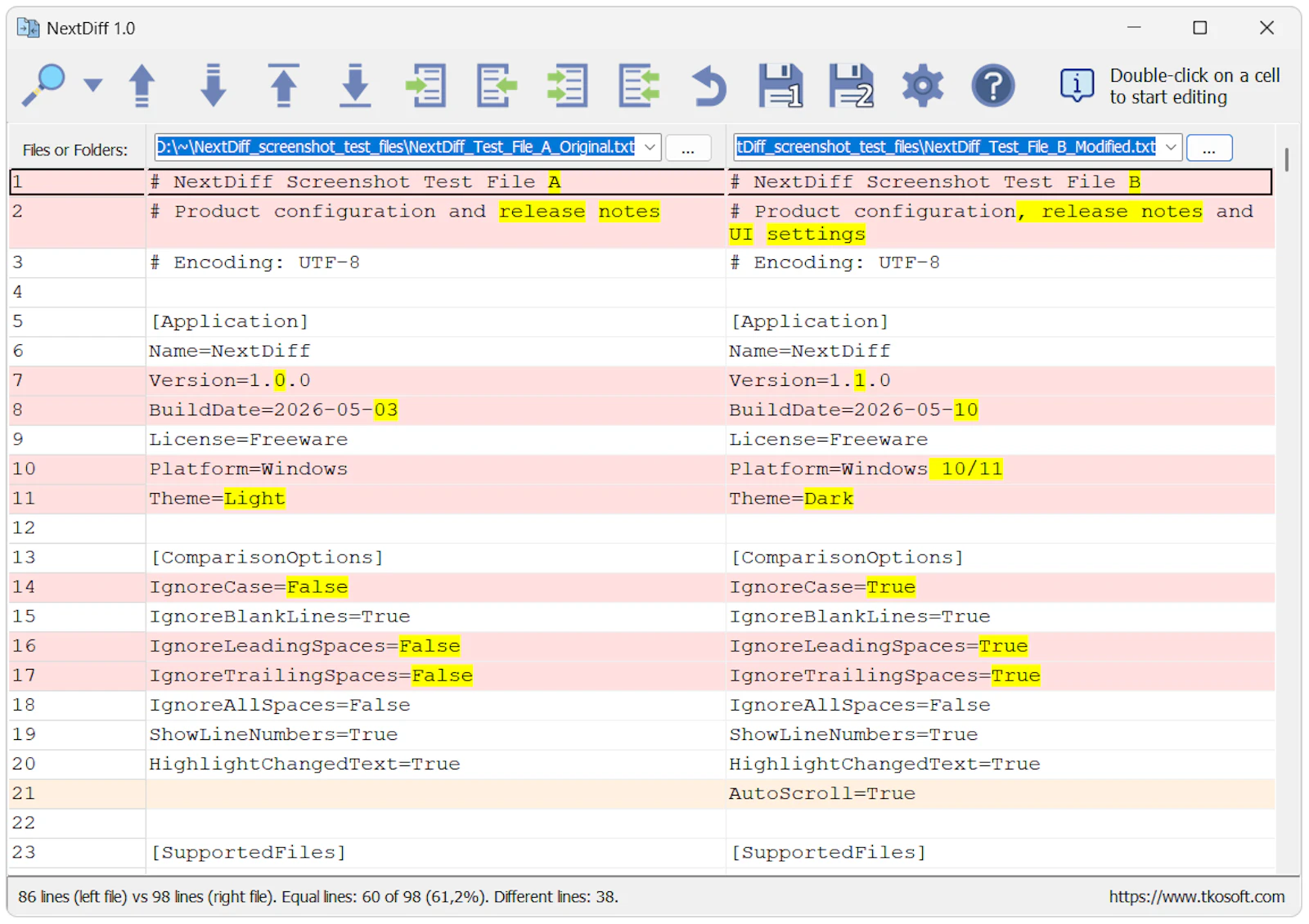Expand left file path dropdown
This screenshot has height=924, width=1309.
point(650,147)
